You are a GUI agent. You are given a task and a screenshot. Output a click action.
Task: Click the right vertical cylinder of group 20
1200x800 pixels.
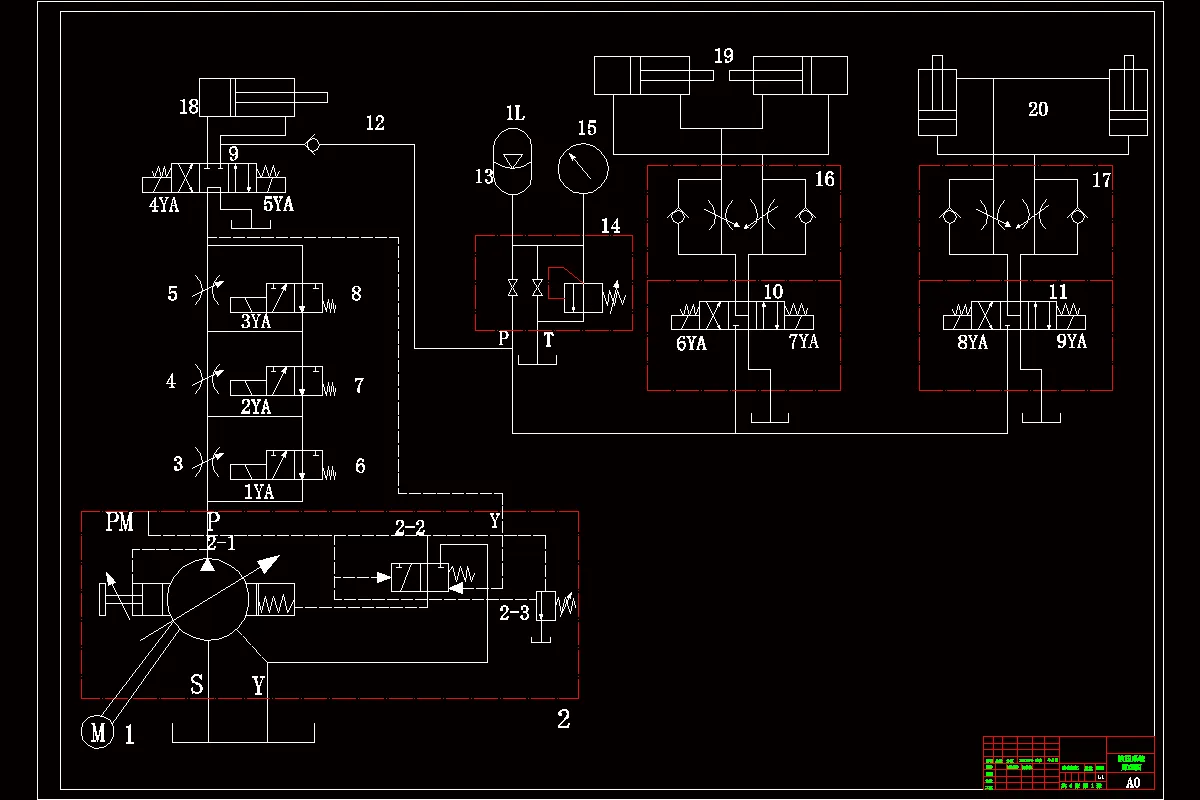[1129, 96]
